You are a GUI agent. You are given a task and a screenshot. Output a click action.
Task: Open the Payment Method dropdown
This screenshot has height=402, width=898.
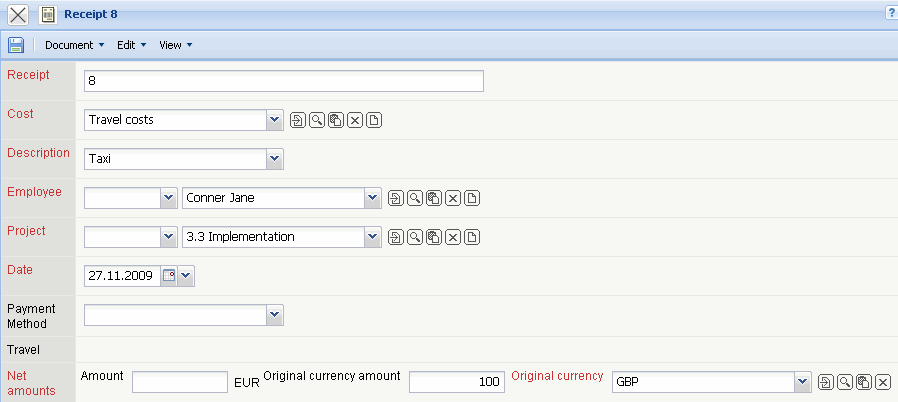[275, 315]
